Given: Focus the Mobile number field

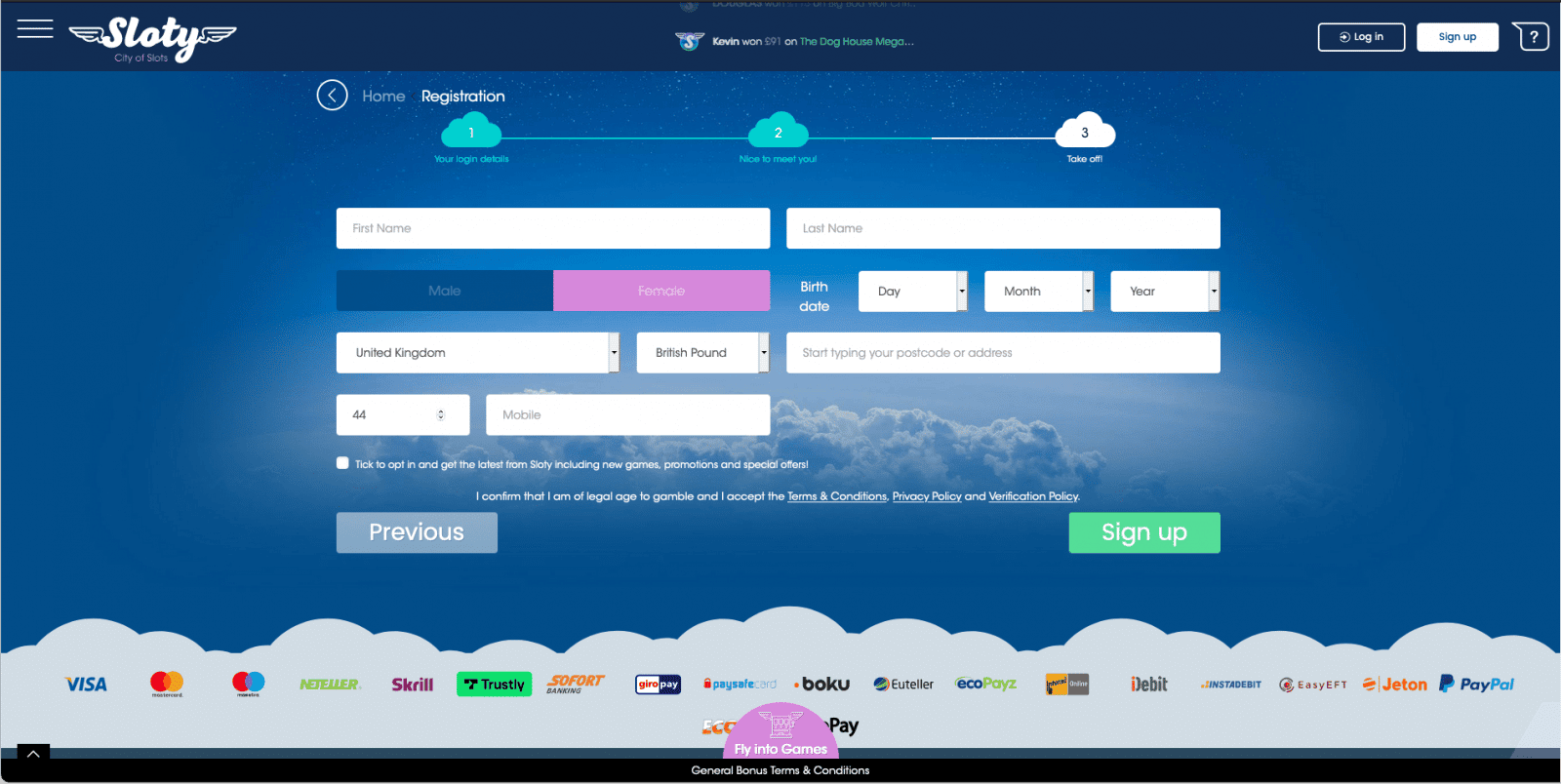Looking at the screenshot, I should pos(628,414).
